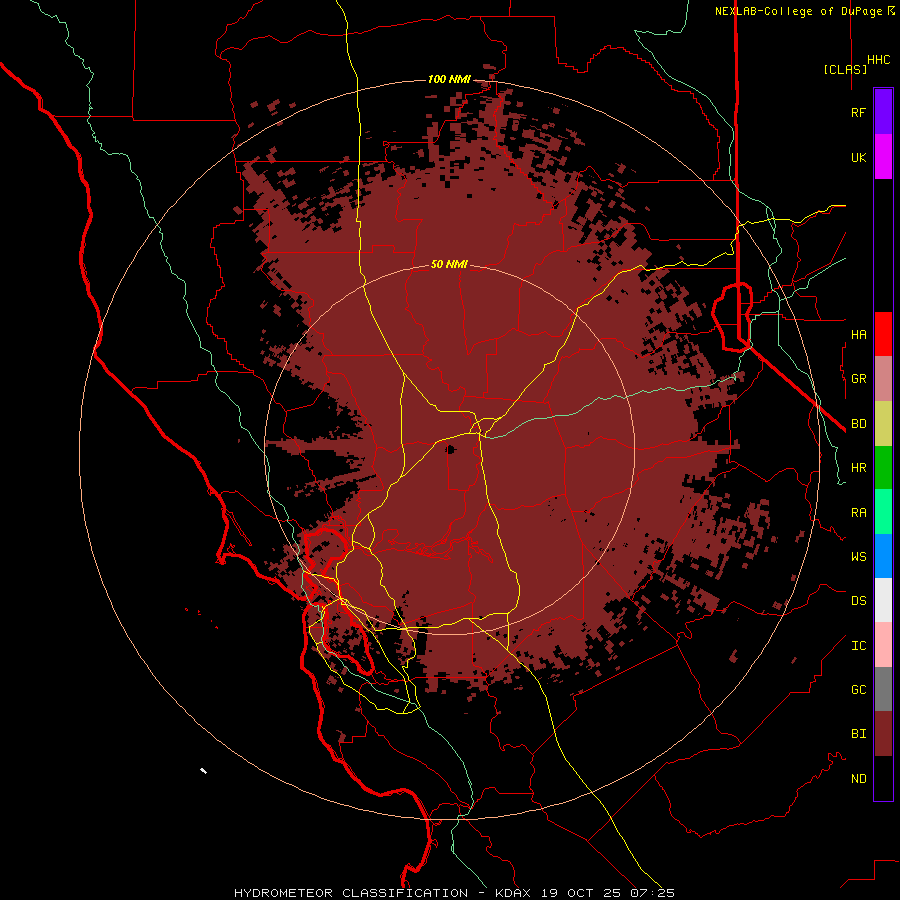Click the DS white legend swatch
Viewport: 900px width, 900px height.
click(x=883, y=600)
